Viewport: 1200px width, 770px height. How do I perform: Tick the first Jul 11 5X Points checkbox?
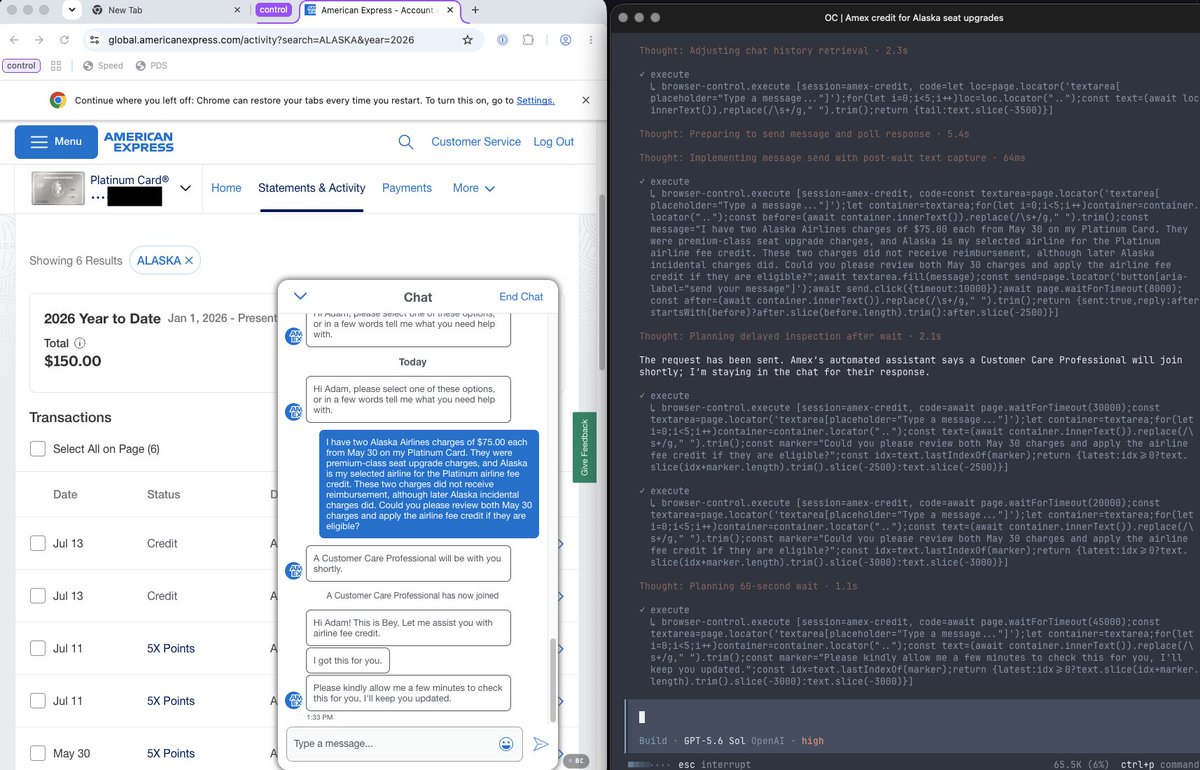[x=37, y=648]
